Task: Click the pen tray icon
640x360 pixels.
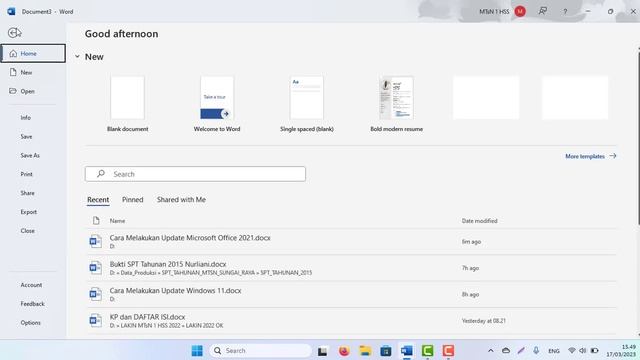Action: 521,351
